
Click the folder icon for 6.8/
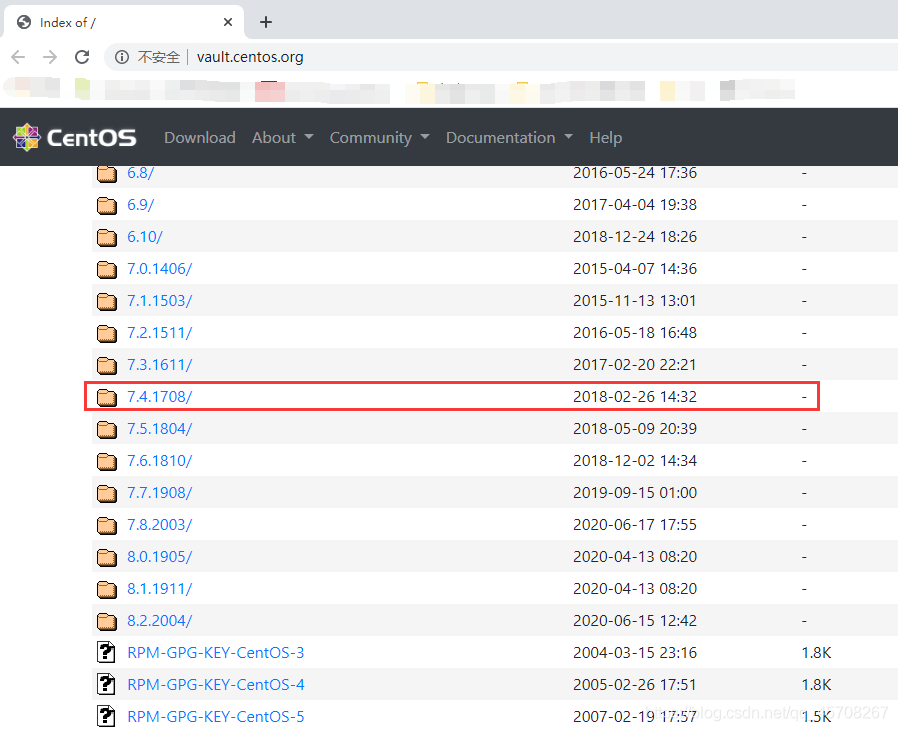[107, 174]
